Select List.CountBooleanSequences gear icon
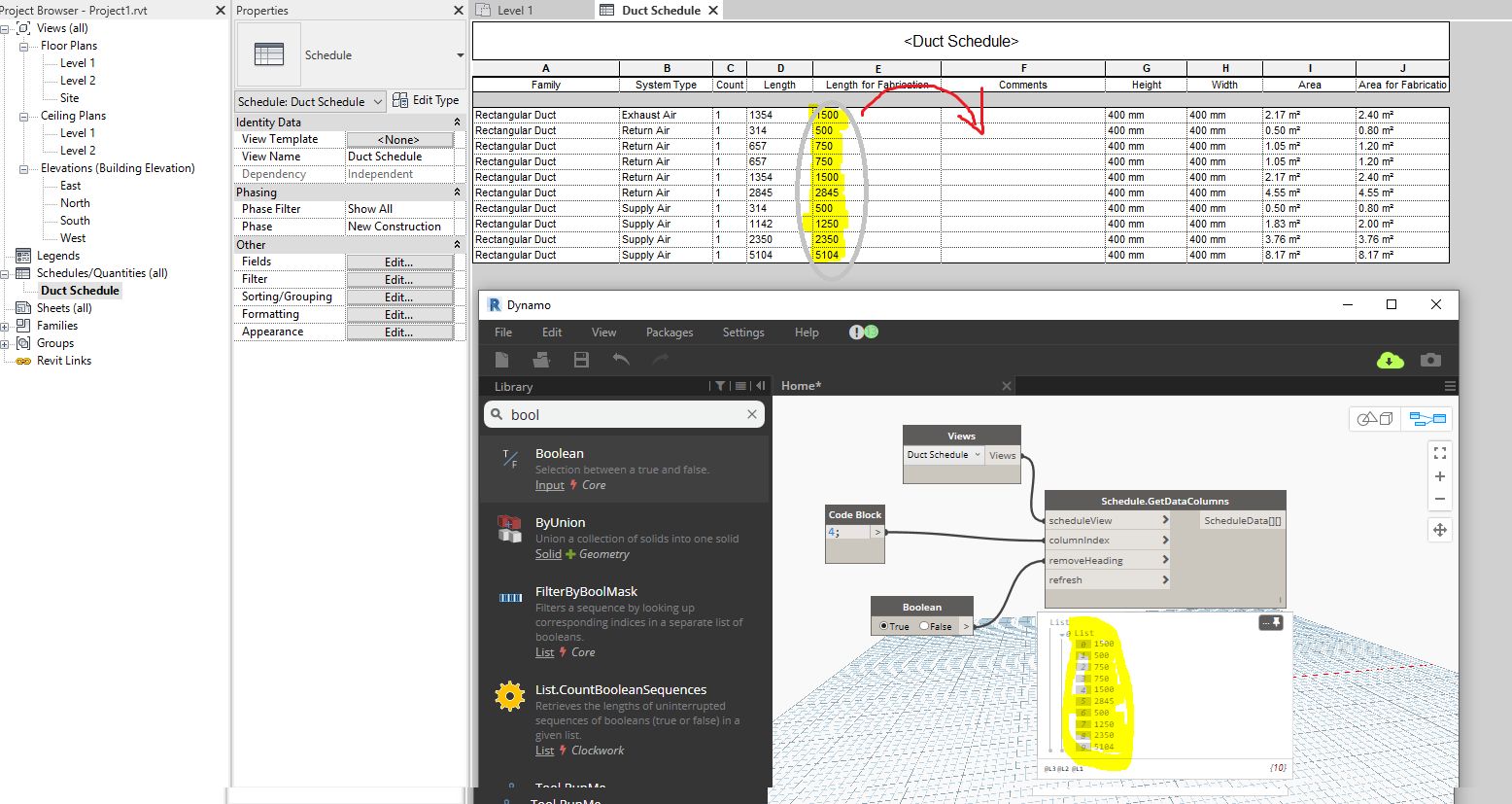1512x804 pixels. pos(509,696)
